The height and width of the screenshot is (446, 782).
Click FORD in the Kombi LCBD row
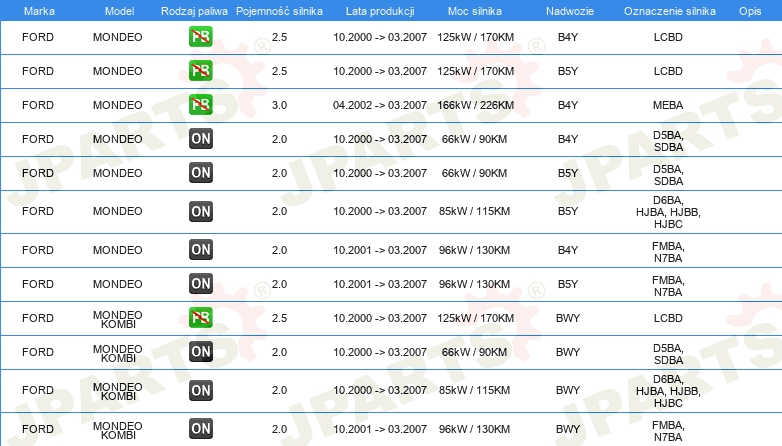point(38,318)
